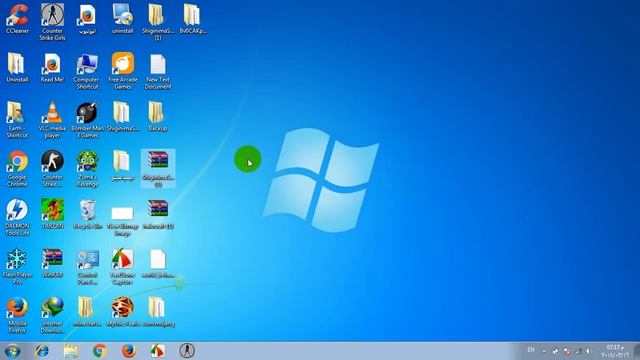Screen dimensions: 640x360
Task: Launch Google Chrome from the taskbar
Action: tap(100, 351)
